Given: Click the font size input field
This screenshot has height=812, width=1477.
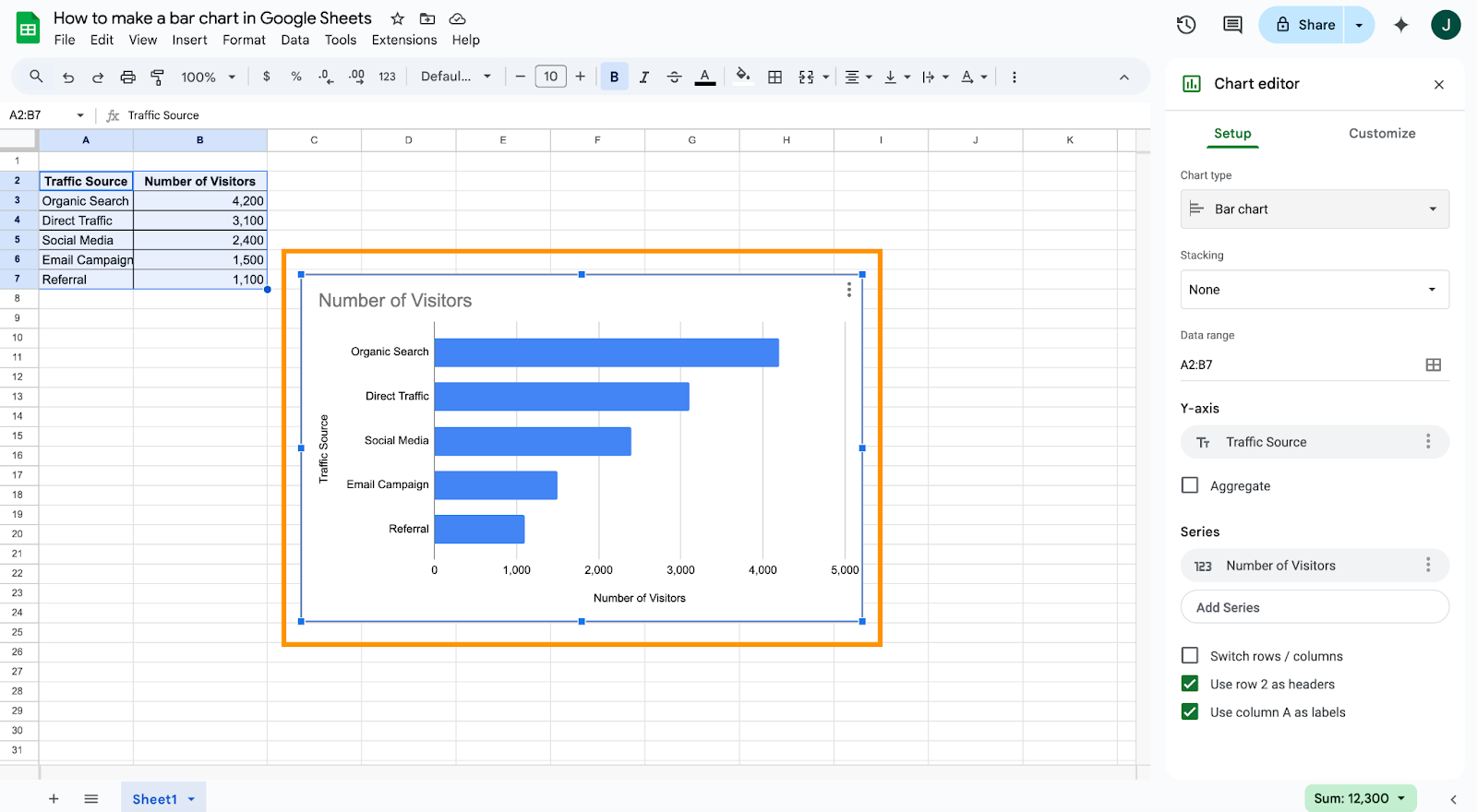Looking at the screenshot, I should [550, 77].
